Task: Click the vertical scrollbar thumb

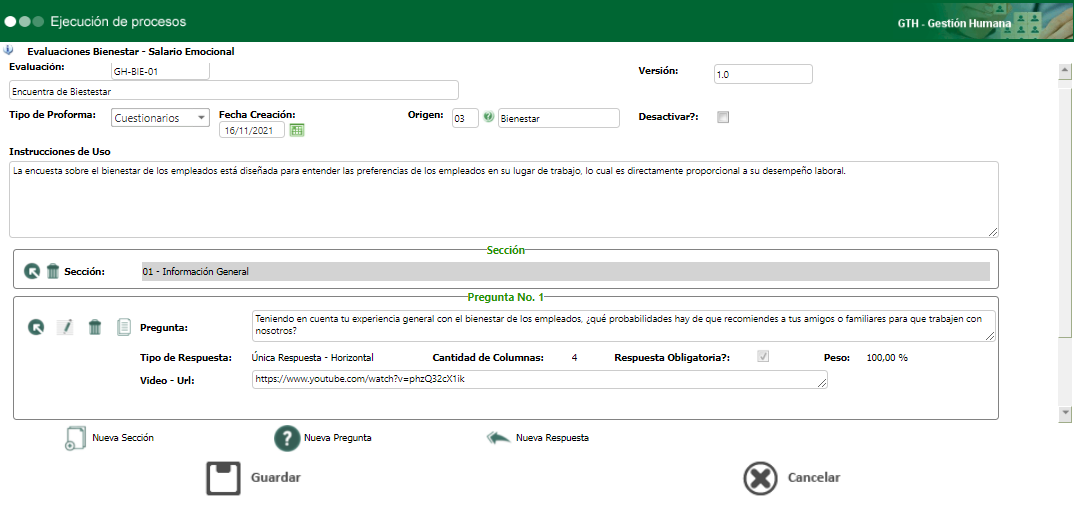Action: (x=1064, y=212)
